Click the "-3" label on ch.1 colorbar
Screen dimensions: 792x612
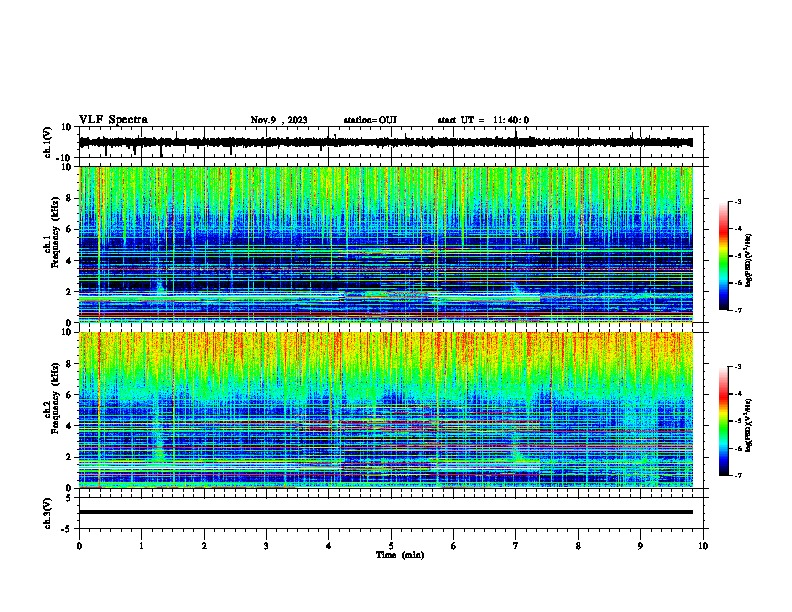coord(737,202)
